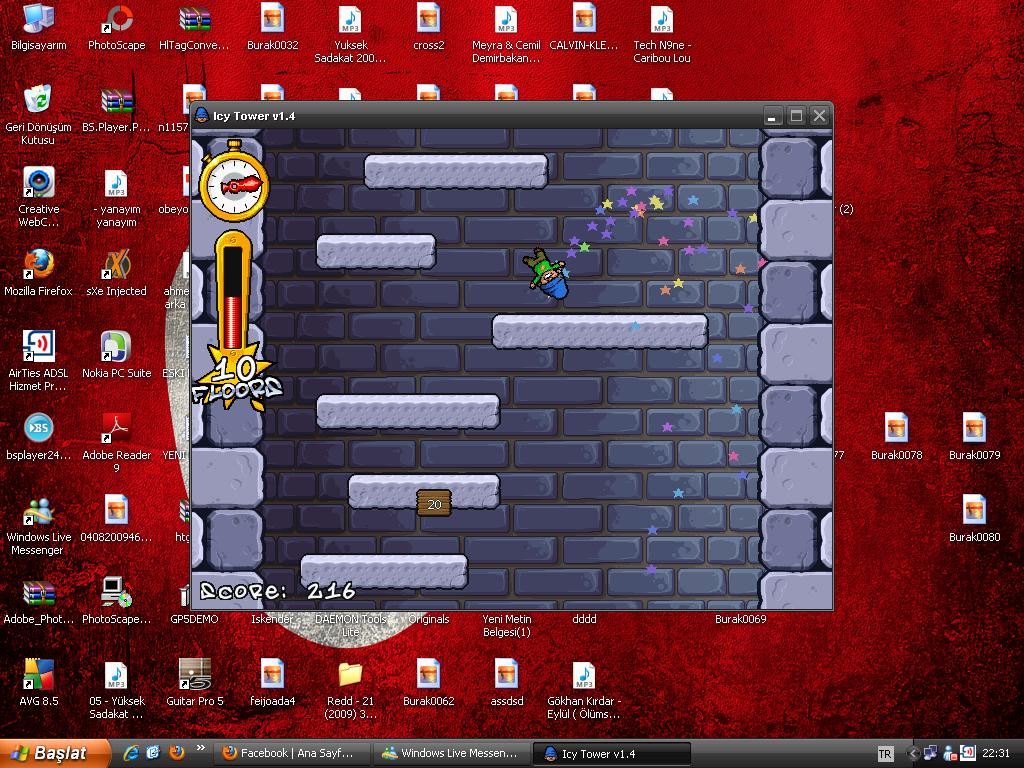Click the jumping Harold character
The image size is (1024, 768).
[x=547, y=274]
